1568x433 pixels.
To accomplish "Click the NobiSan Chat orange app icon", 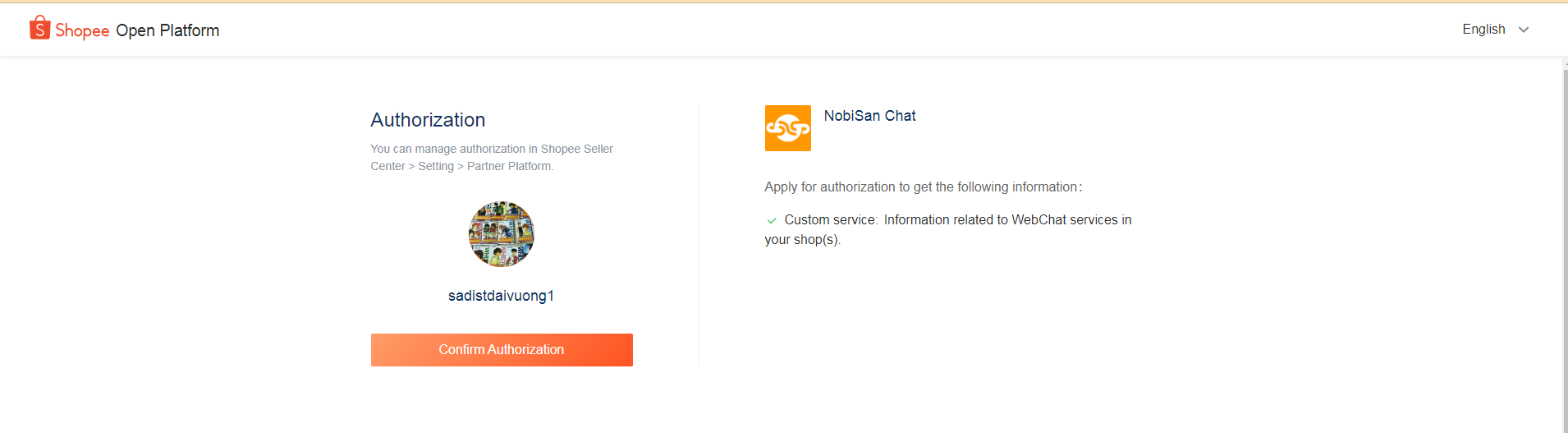I will (787, 128).
